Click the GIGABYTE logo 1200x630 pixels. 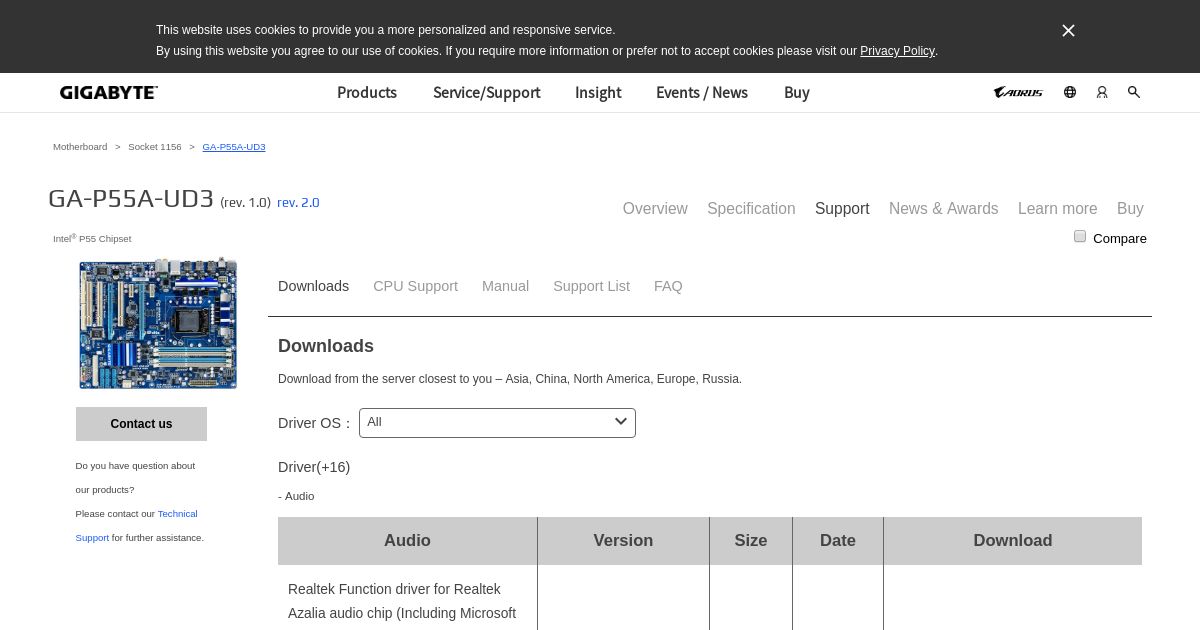click(x=109, y=92)
